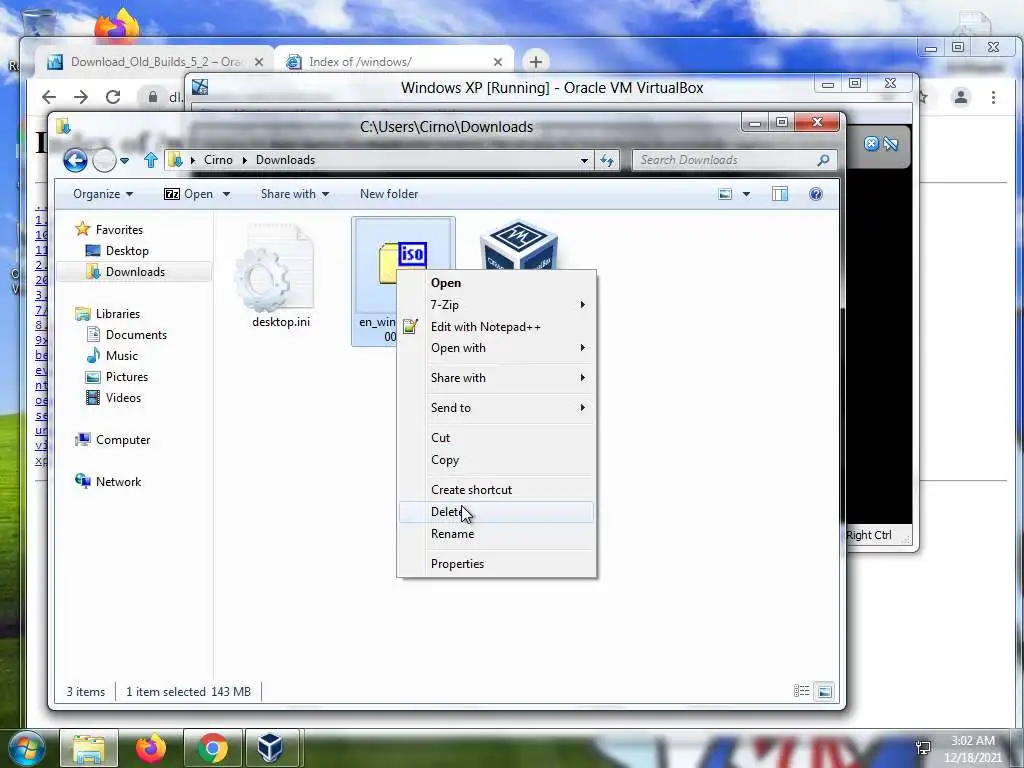This screenshot has width=1024, height=768.
Task: Open the Share with toolbar menu
Action: (x=295, y=194)
